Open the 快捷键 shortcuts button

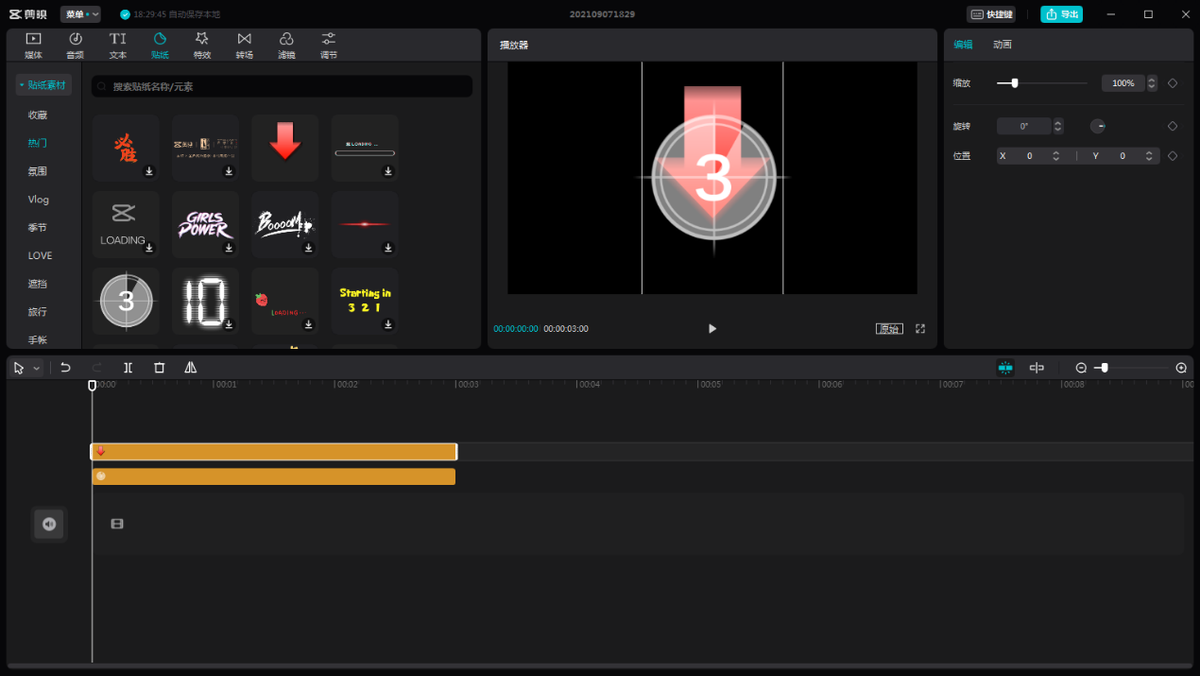[x=991, y=14]
